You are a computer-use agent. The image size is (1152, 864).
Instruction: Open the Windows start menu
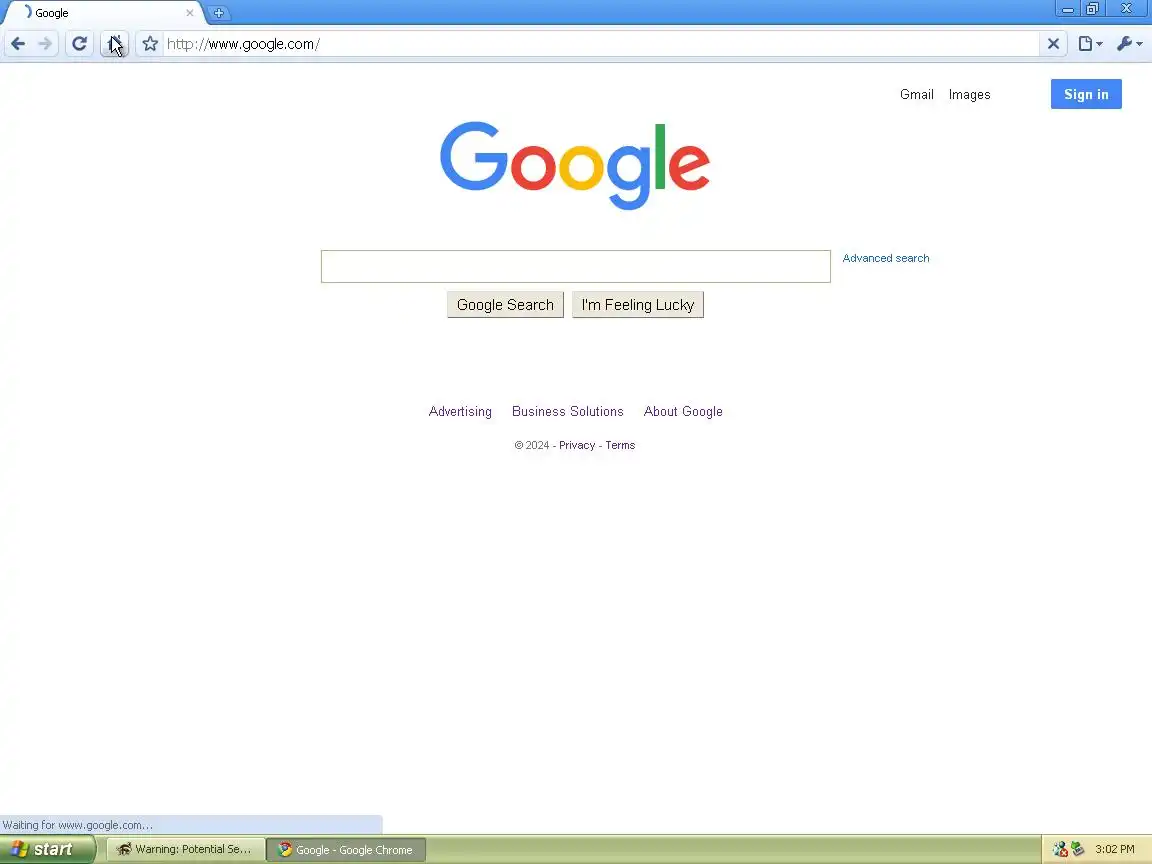pos(47,849)
